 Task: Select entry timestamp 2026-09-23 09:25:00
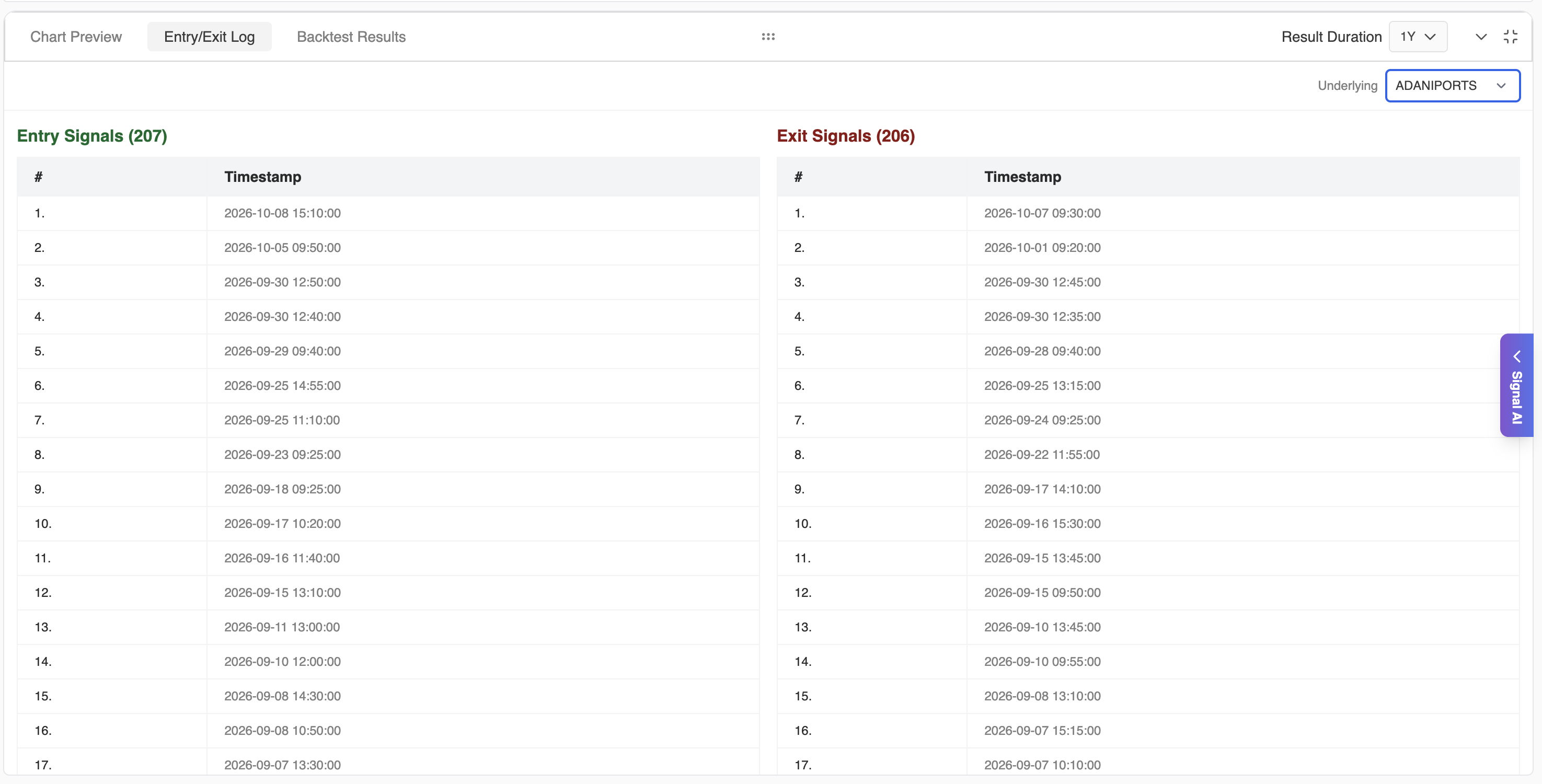(x=283, y=455)
